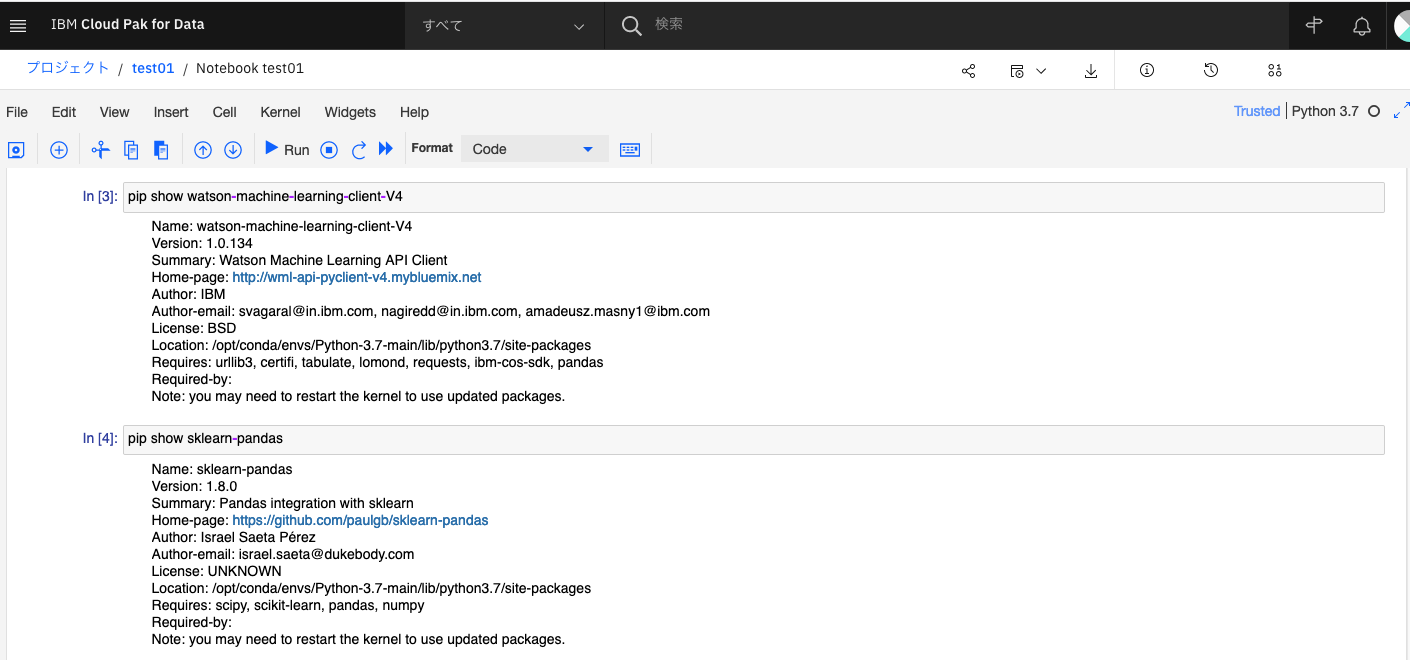Open the Cell menu
The width and height of the screenshot is (1410, 660).
[x=225, y=112]
